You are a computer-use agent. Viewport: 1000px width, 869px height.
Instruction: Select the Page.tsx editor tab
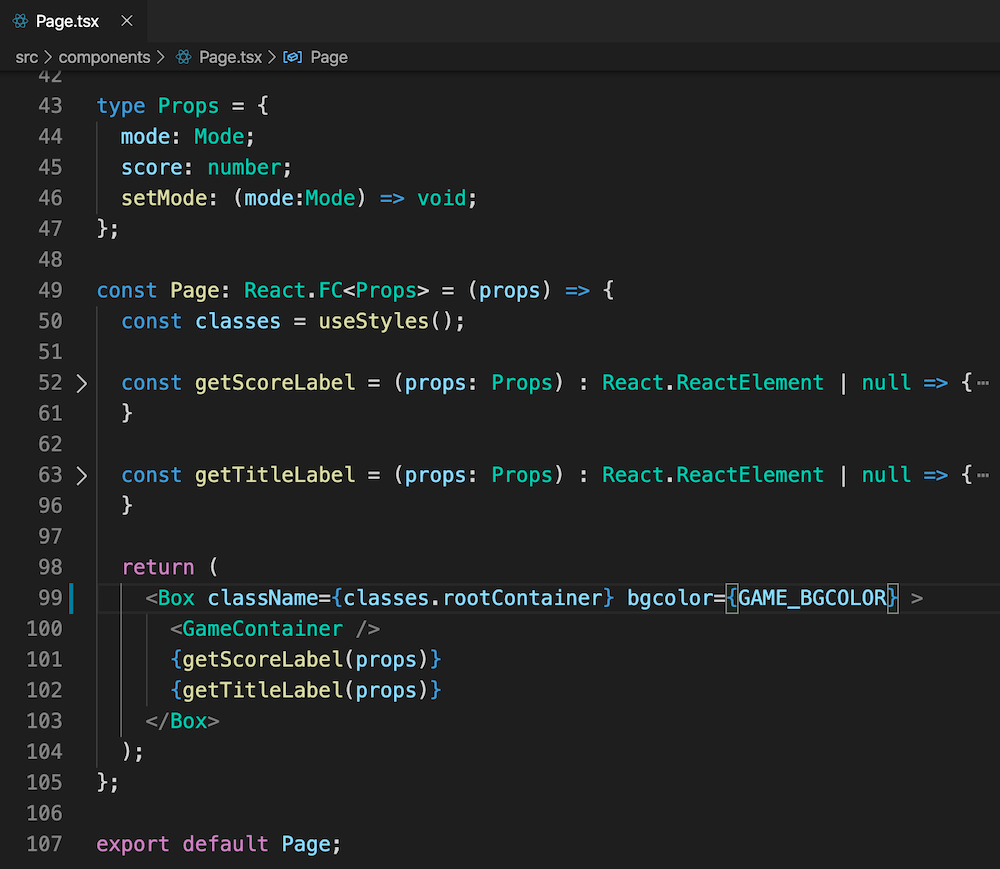coord(70,20)
